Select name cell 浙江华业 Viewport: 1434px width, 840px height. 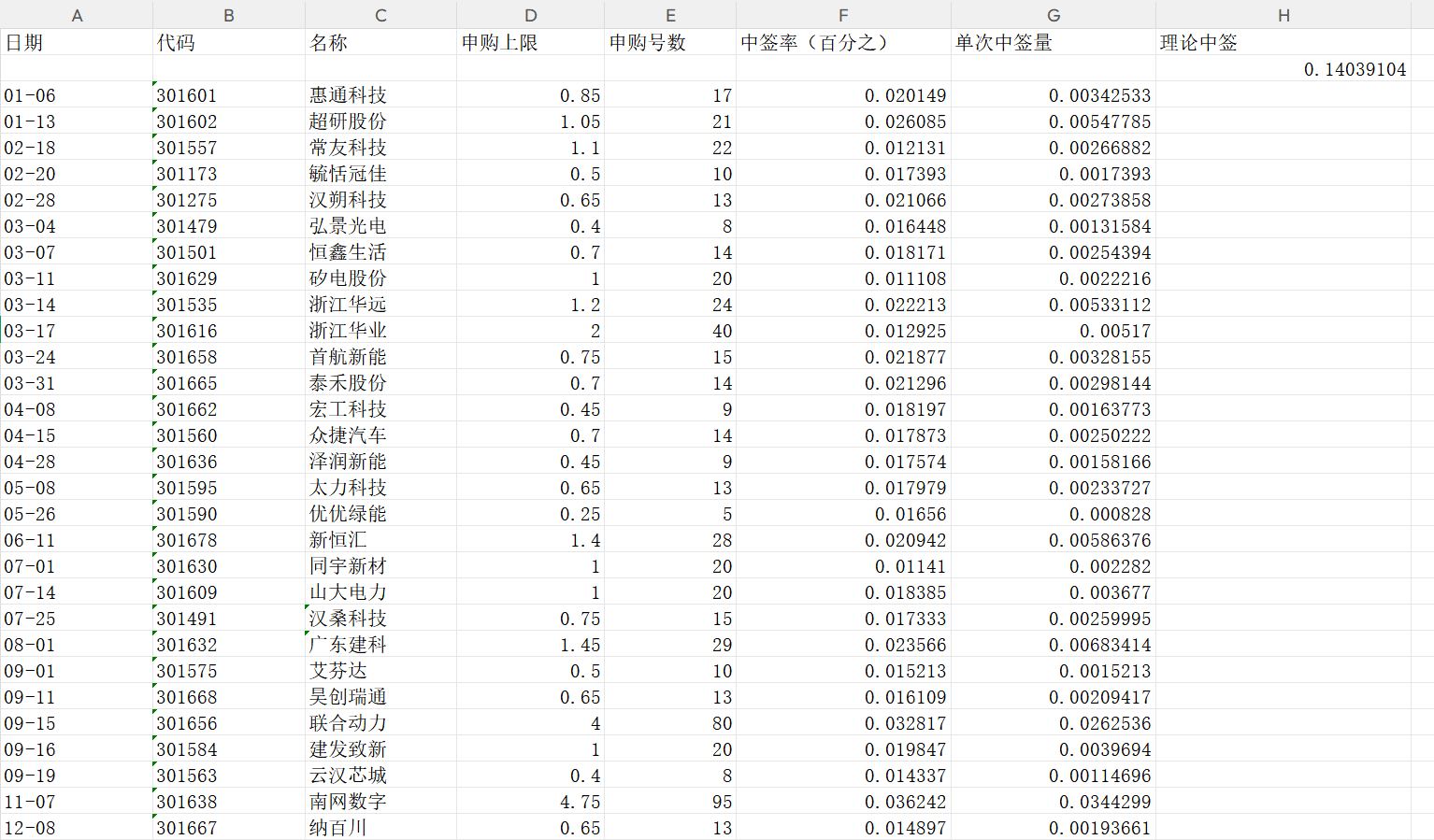tap(380, 330)
